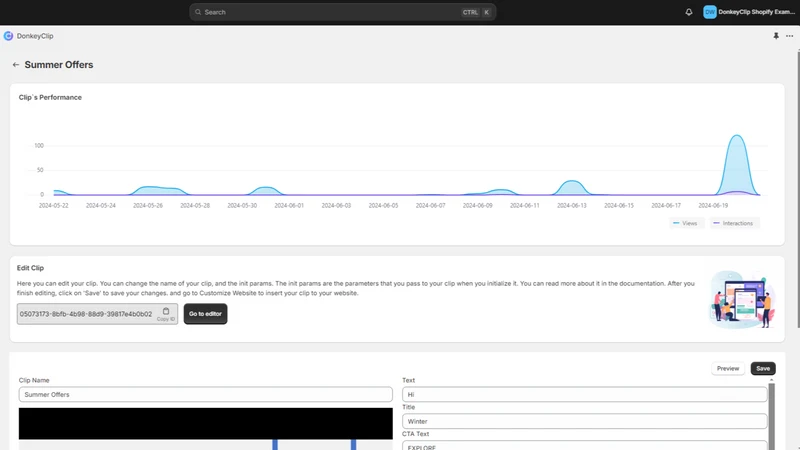Toggle the Interactions series in chart legend
The image size is (800, 450).
(733, 223)
